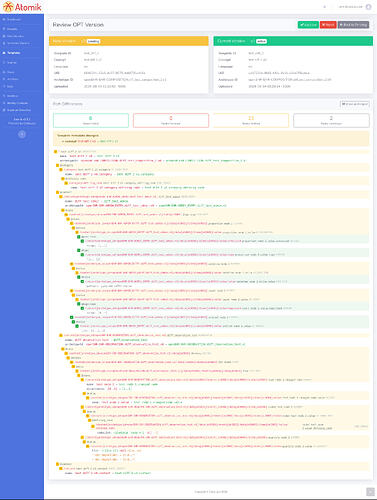Click the Atomik logo
This screenshot has height=500, width=377.
click(x=22, y=7)
